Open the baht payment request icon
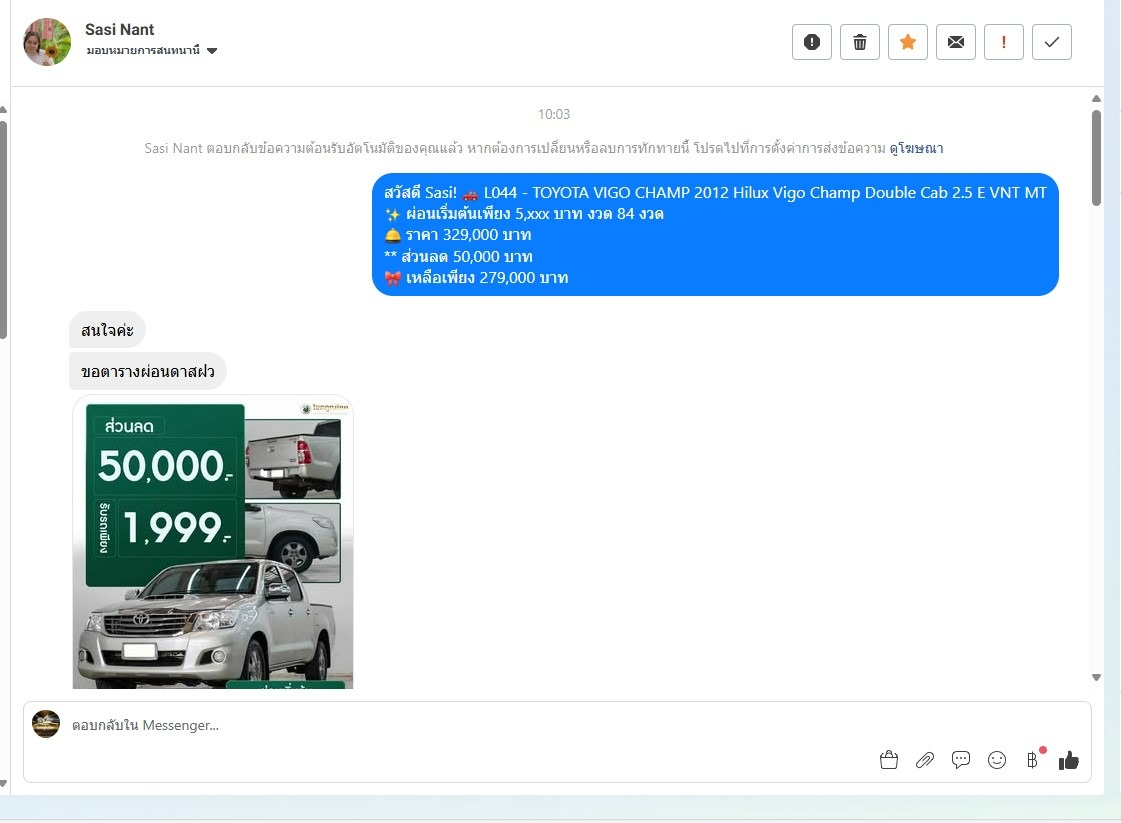The height and width of the screenshot is (823, 1121). [x=1033, y=759]
